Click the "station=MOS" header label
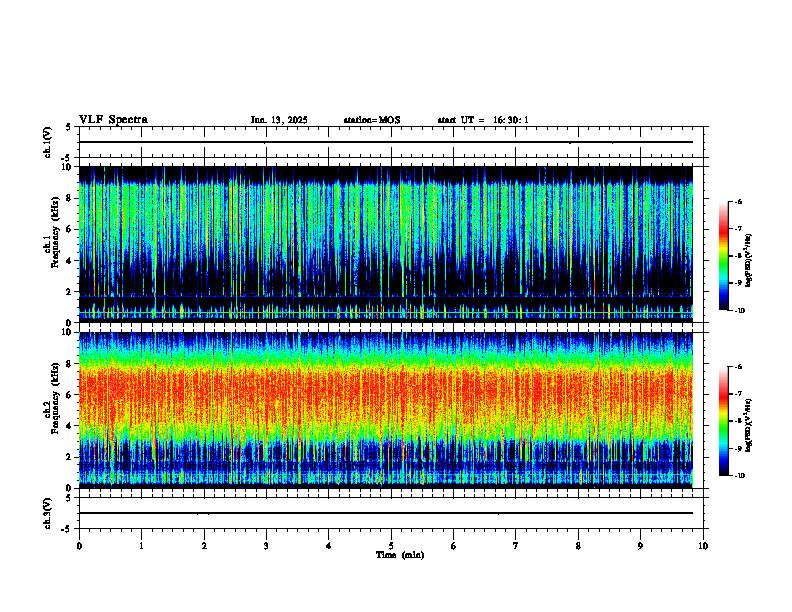Image resolution: width=792 pixels, height=612 pixels. coord(372,120)
